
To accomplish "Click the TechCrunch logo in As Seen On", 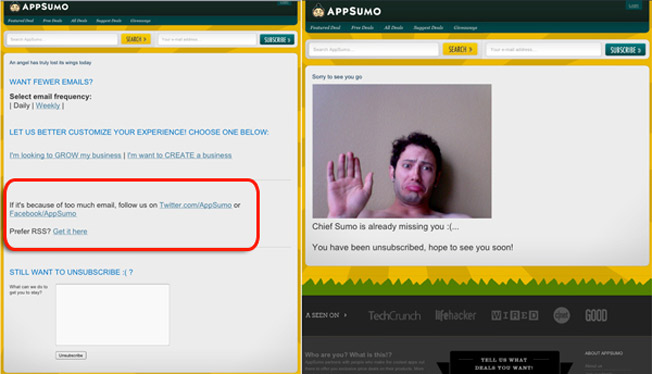I will (394, 316).
